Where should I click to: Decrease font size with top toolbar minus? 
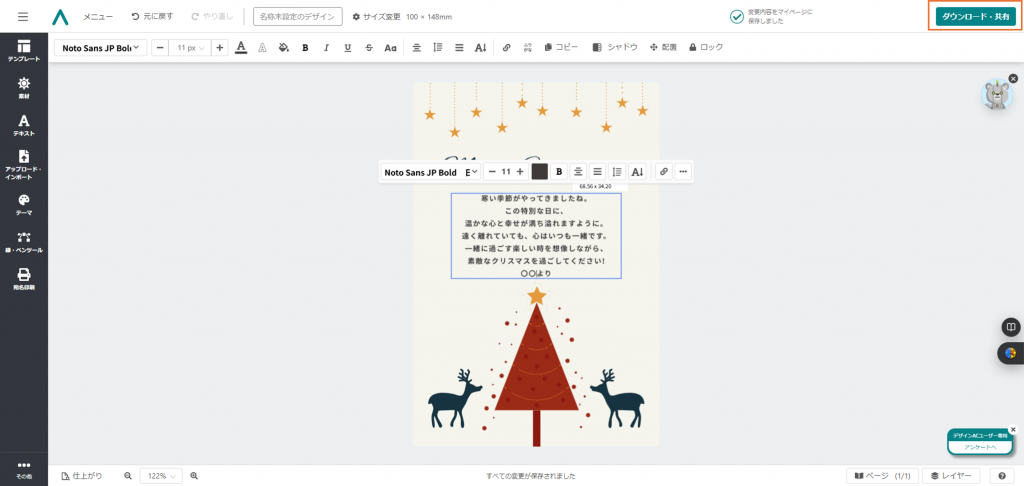point(160,48)
